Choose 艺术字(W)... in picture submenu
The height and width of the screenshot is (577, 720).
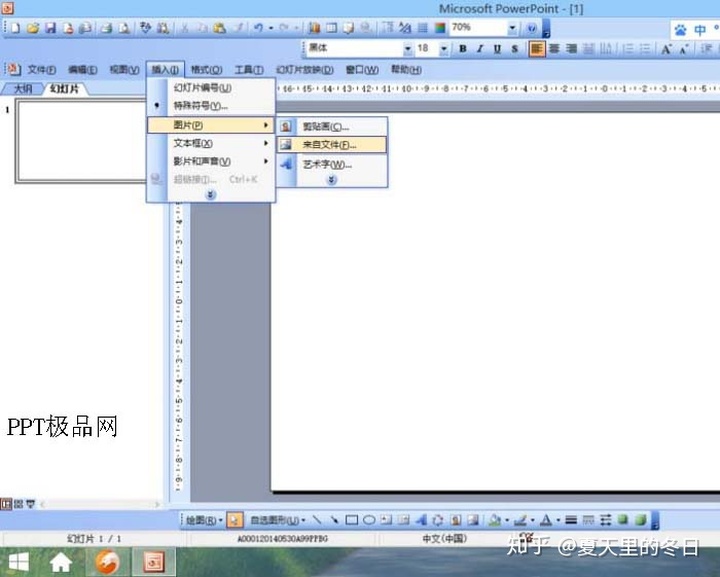coord(332,164)
